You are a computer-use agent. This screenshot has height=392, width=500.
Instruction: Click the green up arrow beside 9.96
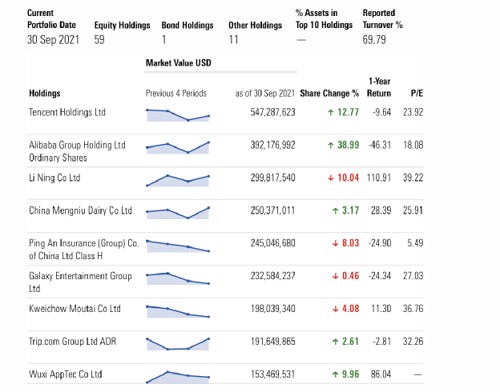tap(335, 374)
